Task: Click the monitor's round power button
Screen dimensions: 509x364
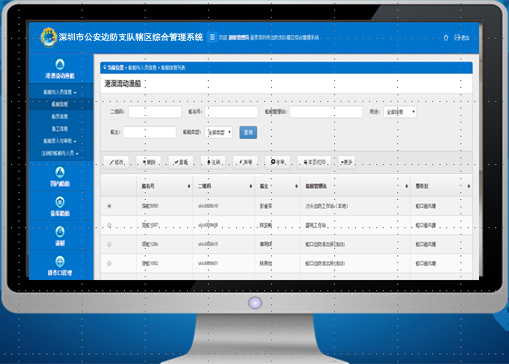Action: coord(255,303)
